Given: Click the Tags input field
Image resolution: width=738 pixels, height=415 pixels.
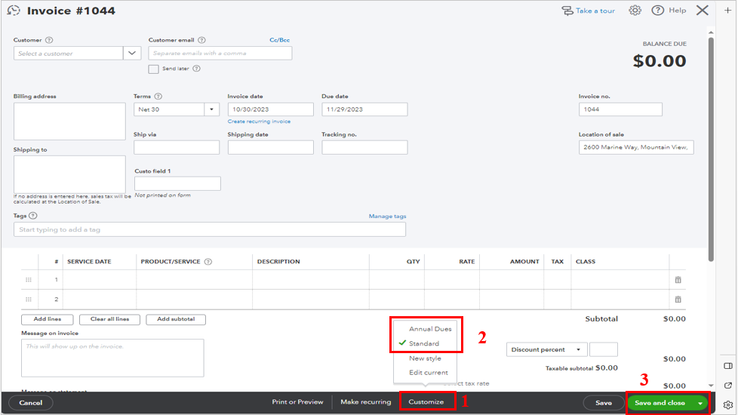Looking at the screenshot, I should point(209,230).
